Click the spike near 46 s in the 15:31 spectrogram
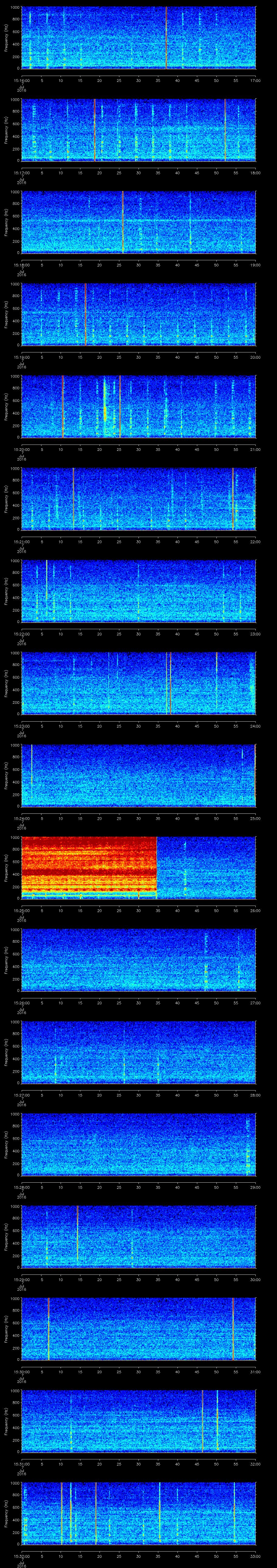Screen dimensions: 277x1568 coord(202,1421)
